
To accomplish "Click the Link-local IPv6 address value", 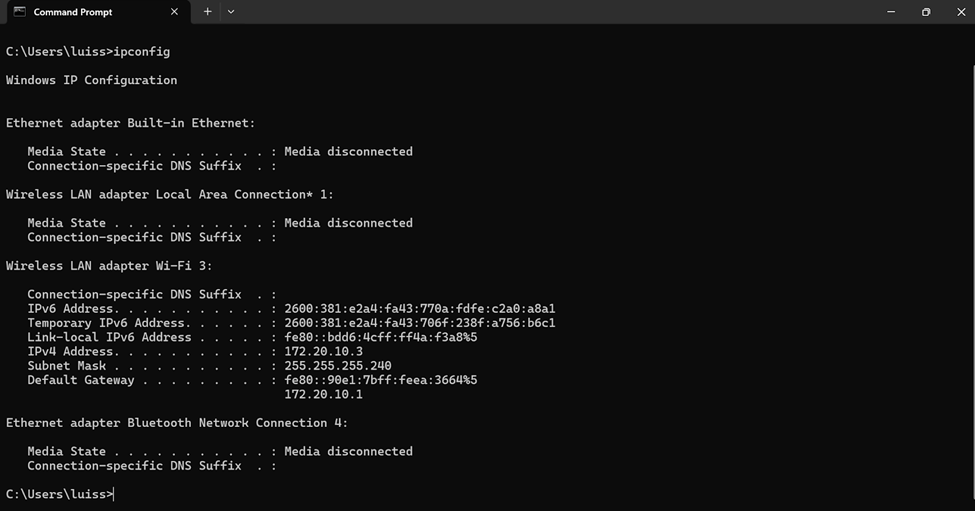I will [x=381, y=338].
